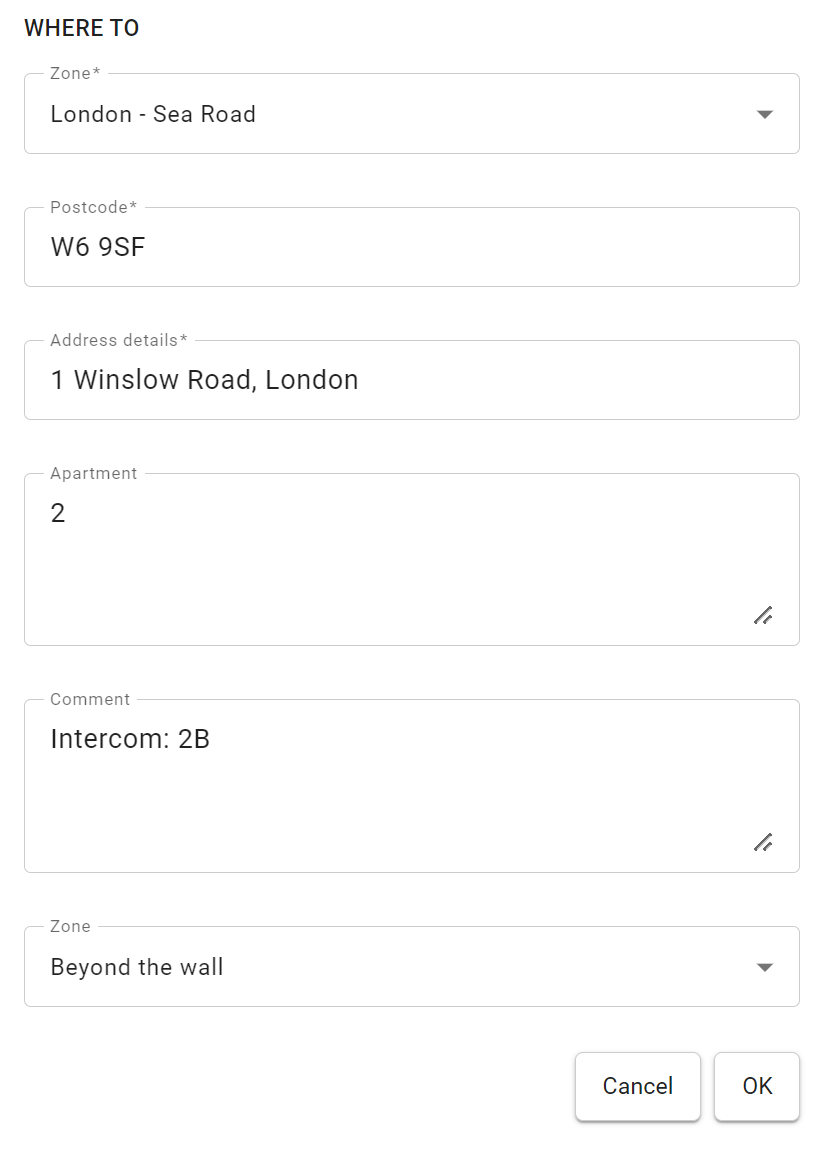Click the Postcode* field label

coord(93,208)
